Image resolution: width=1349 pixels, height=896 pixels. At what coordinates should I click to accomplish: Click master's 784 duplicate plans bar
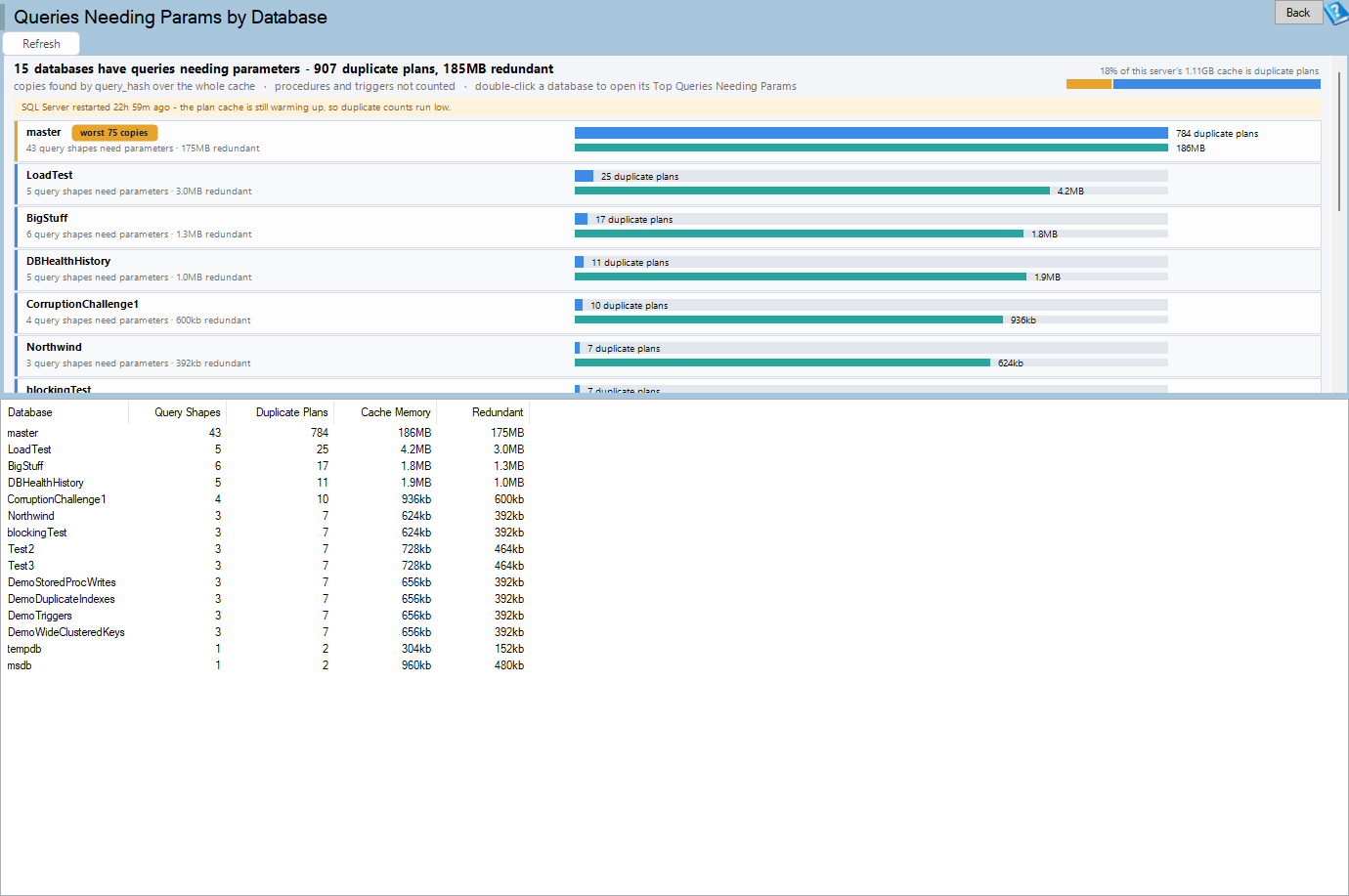pos(871,133)
